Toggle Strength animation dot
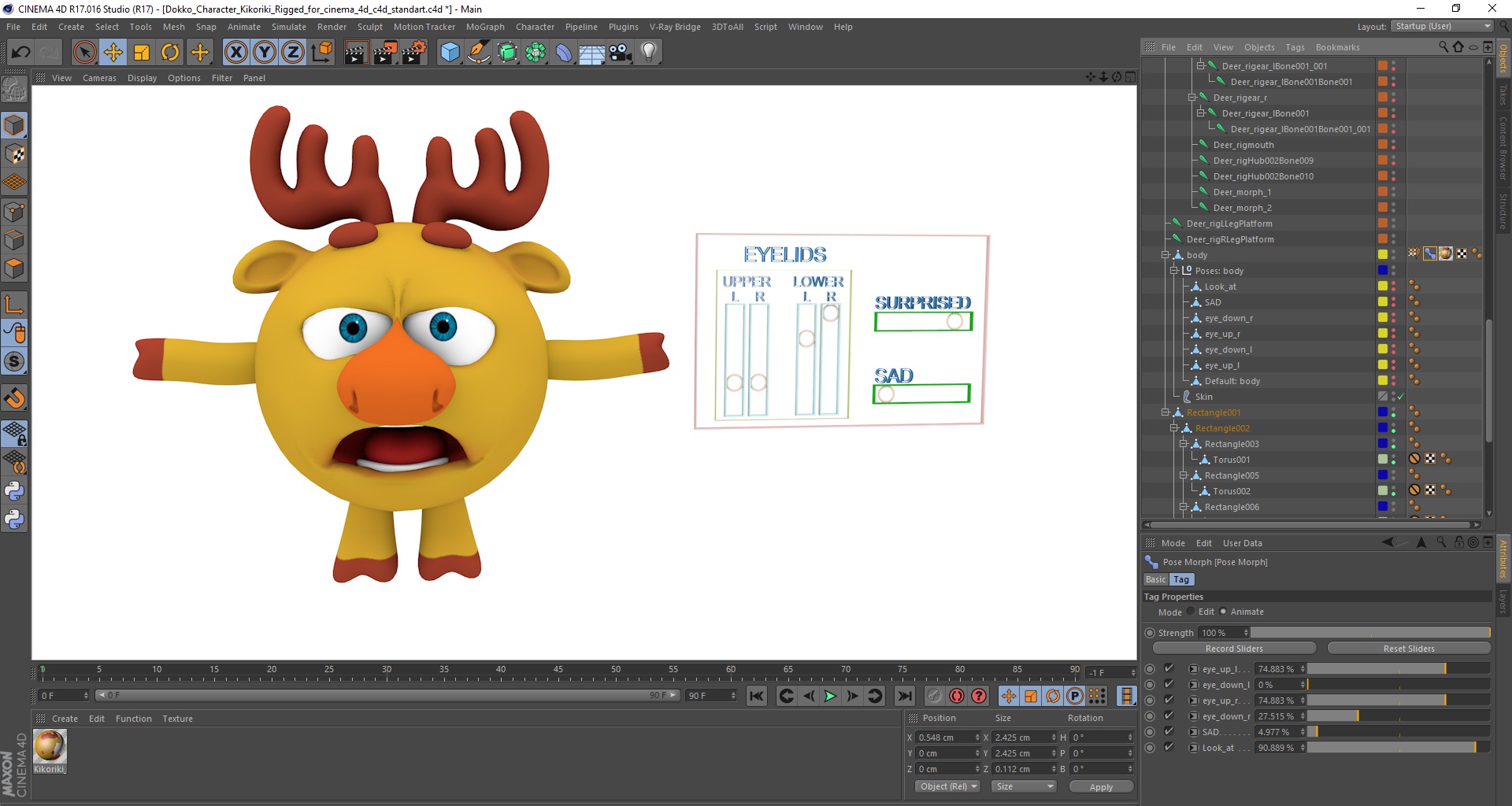Viewport: 1512px width, 806px height. coord(1150,633)
